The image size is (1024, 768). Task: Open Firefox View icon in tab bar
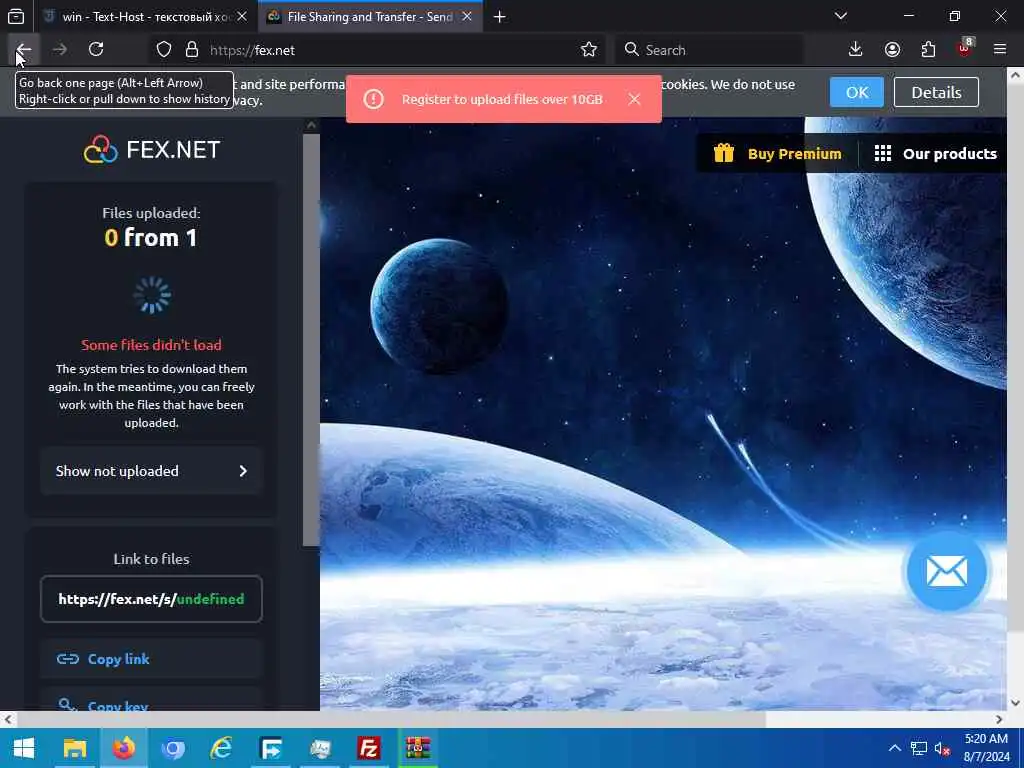16,16
